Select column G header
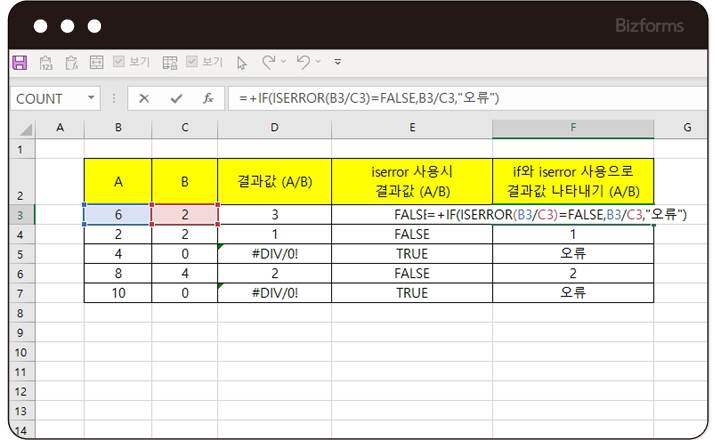This screenshot has width=715, height=440. click(x=681, y=128)
